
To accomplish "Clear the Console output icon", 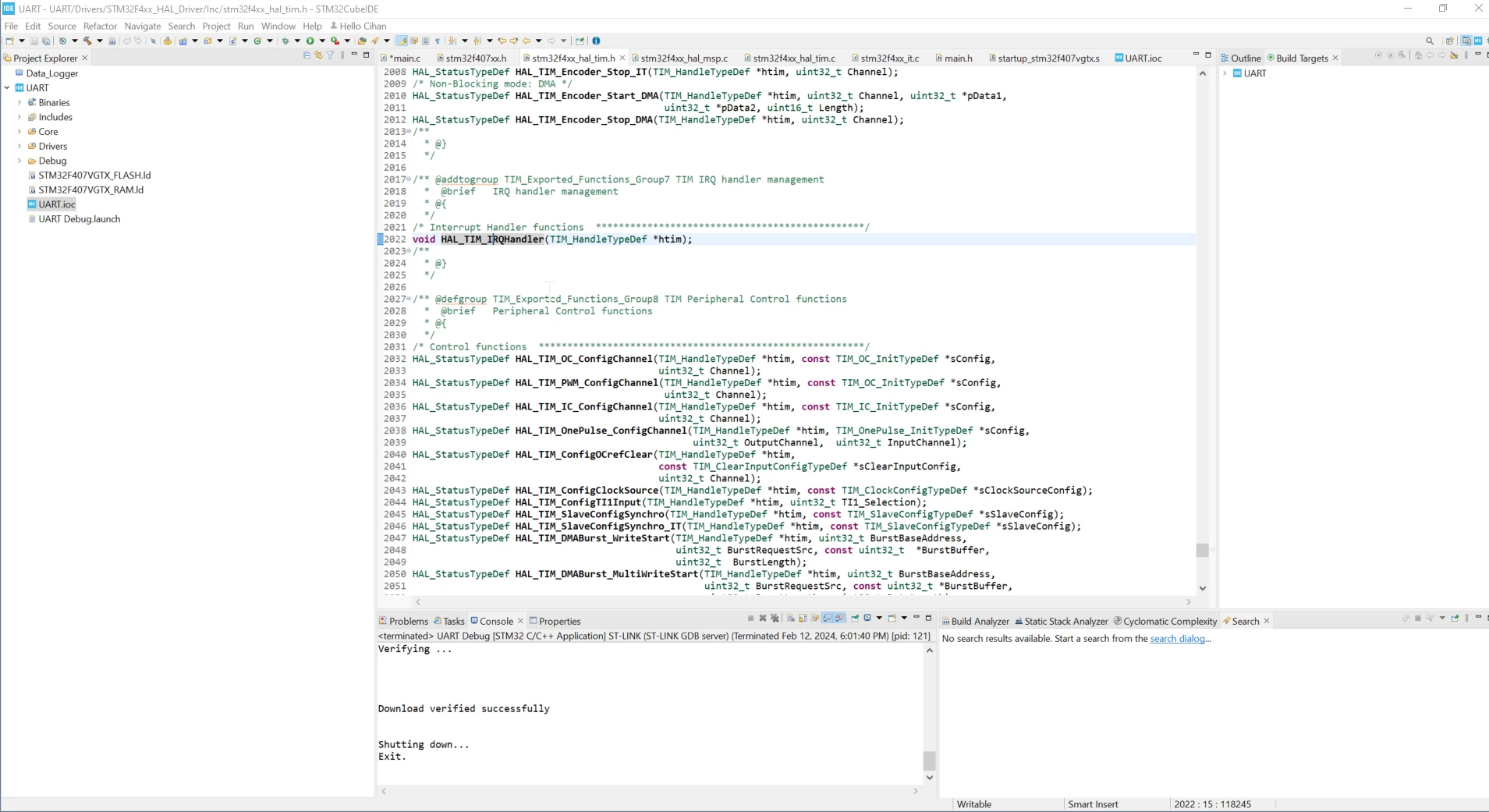I will pos(791,618).
